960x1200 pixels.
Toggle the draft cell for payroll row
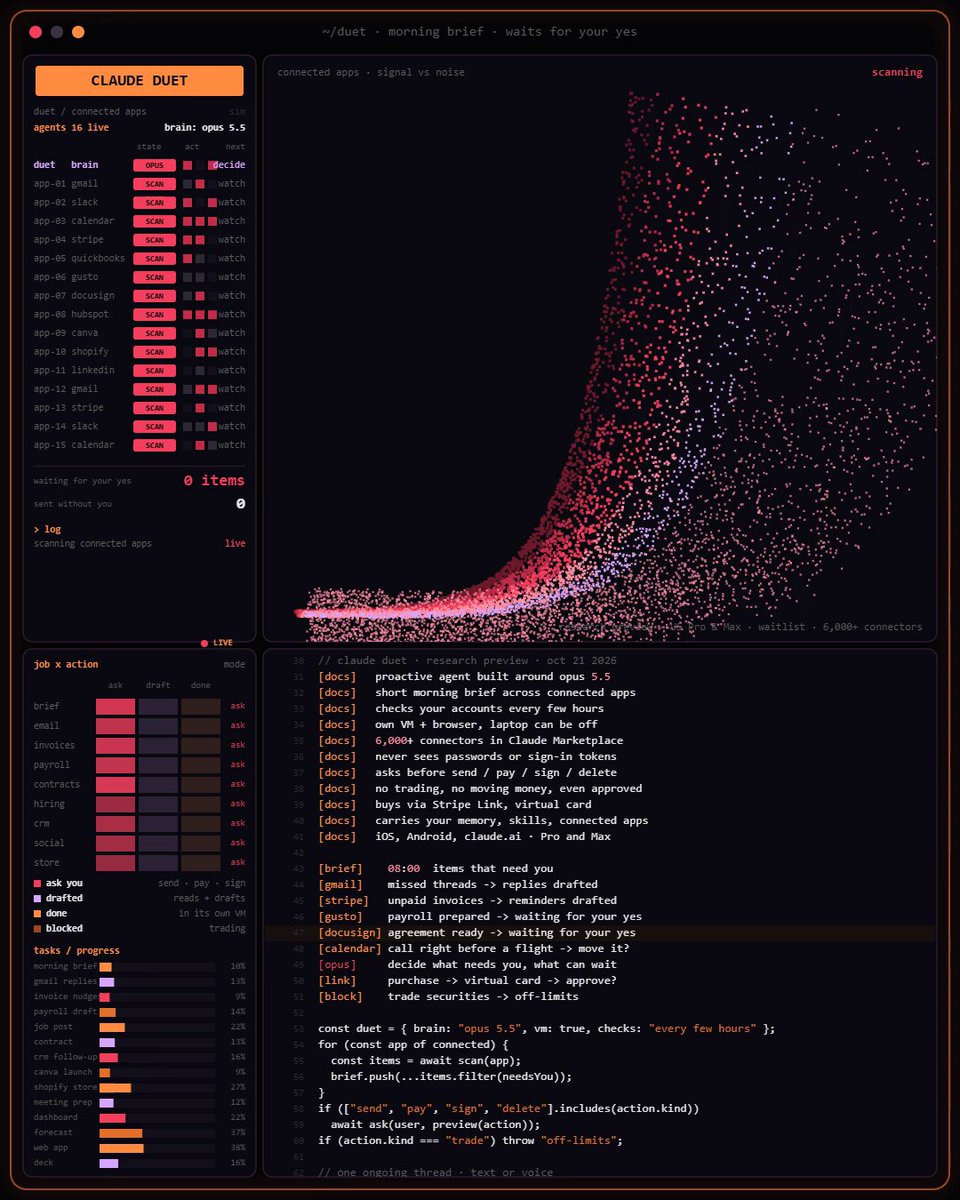(x=158, y=765)
